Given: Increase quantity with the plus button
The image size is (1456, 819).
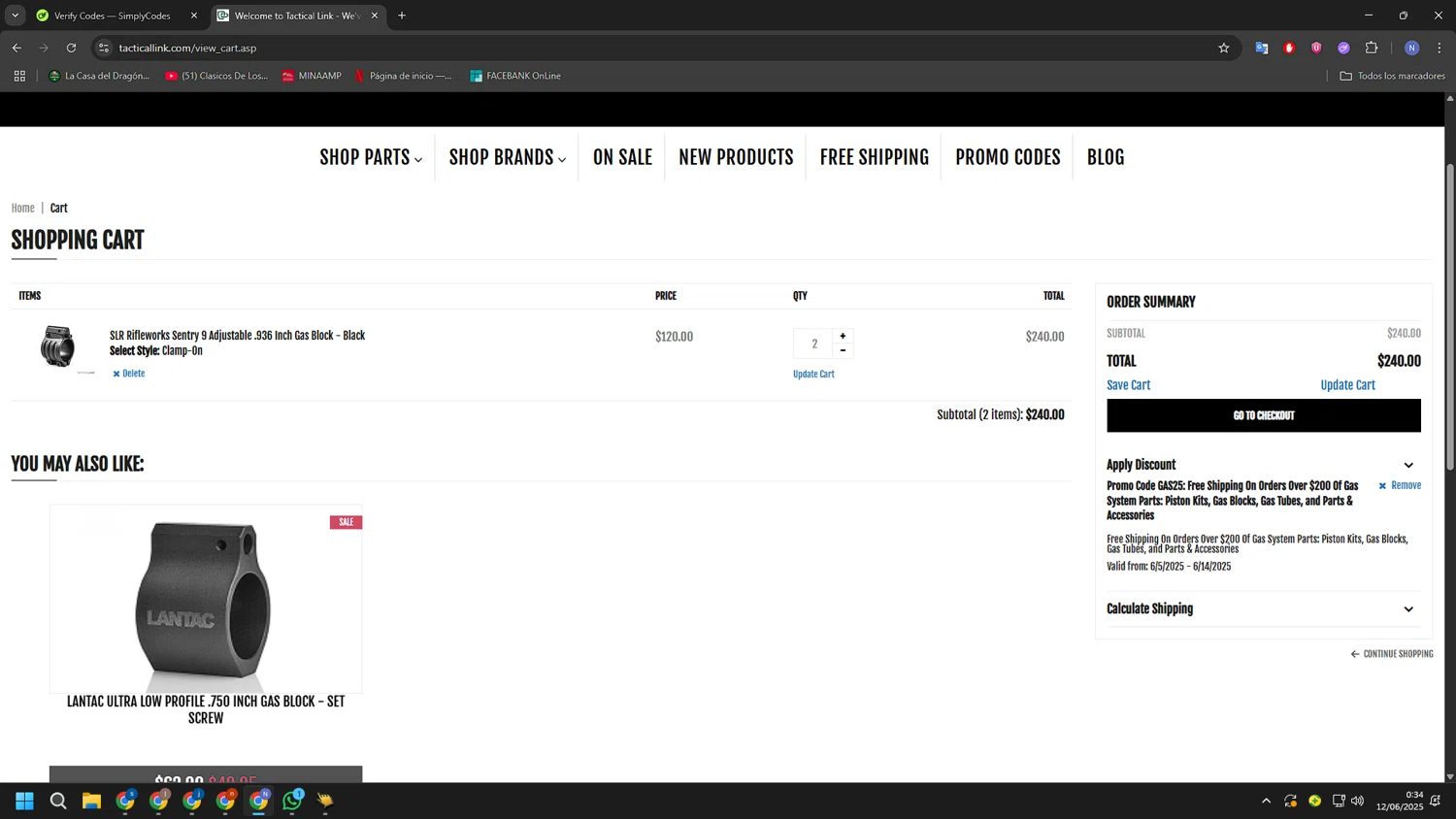Looking at the screenshot, I should pyautogui.click(x=843, y=336).
